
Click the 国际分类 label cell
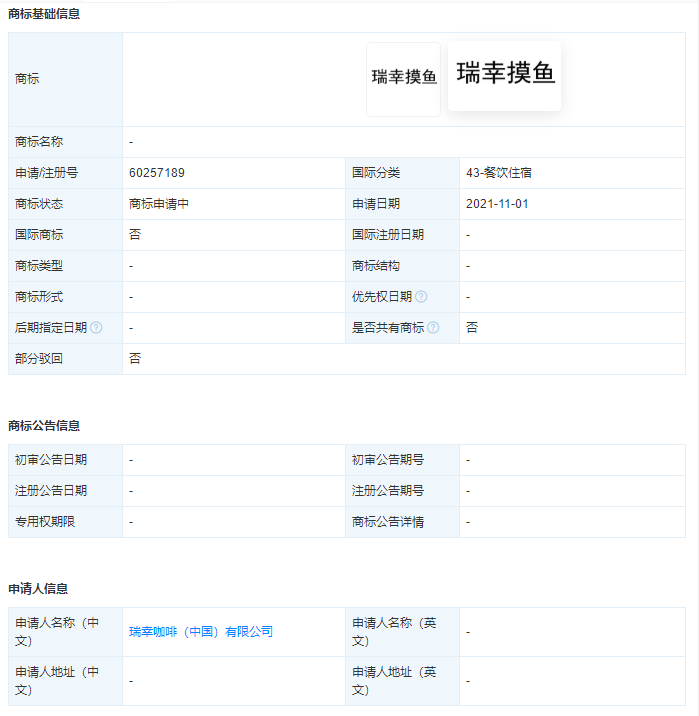[x=402, y=173]
